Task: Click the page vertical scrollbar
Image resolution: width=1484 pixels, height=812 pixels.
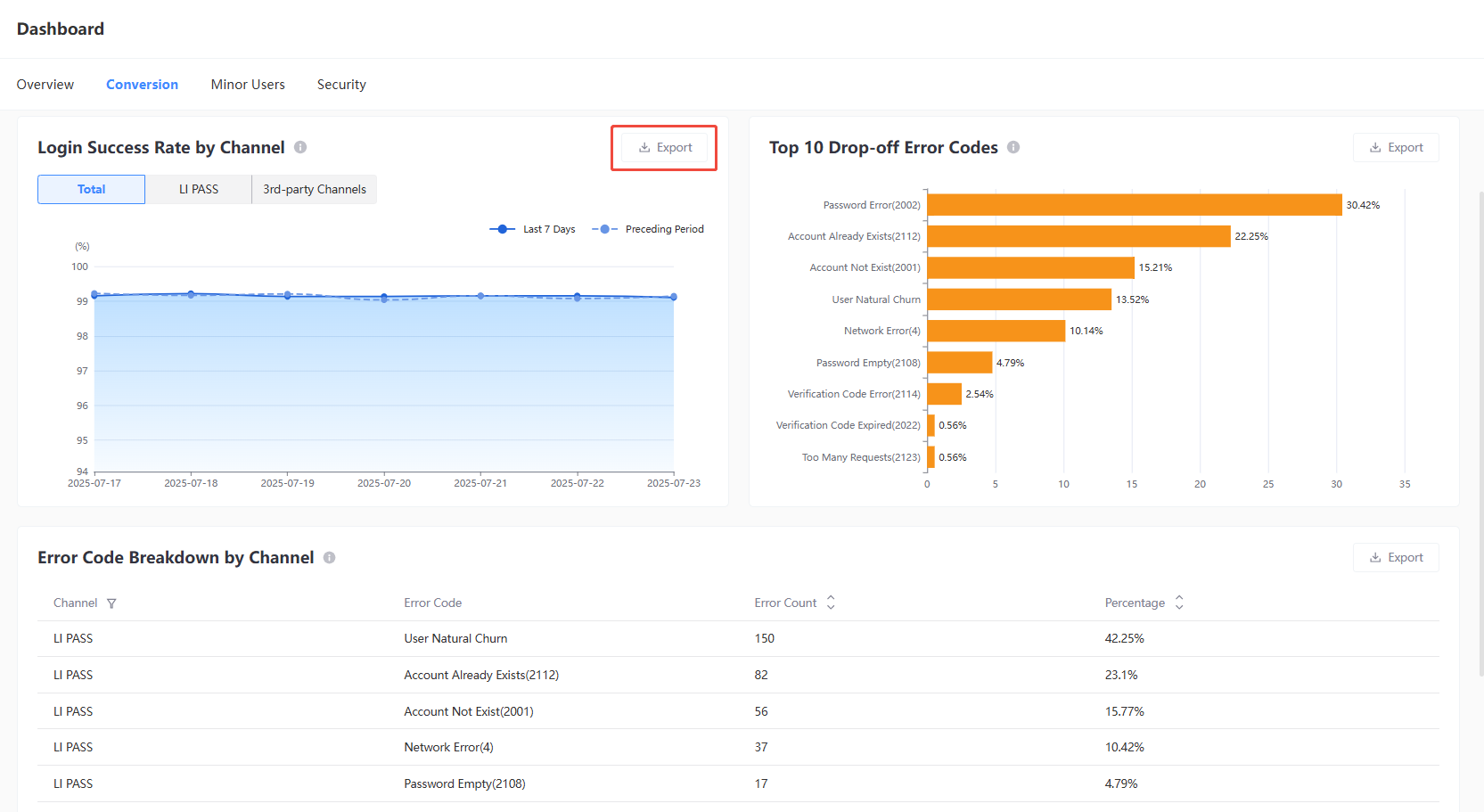Action: [1480, 428]
